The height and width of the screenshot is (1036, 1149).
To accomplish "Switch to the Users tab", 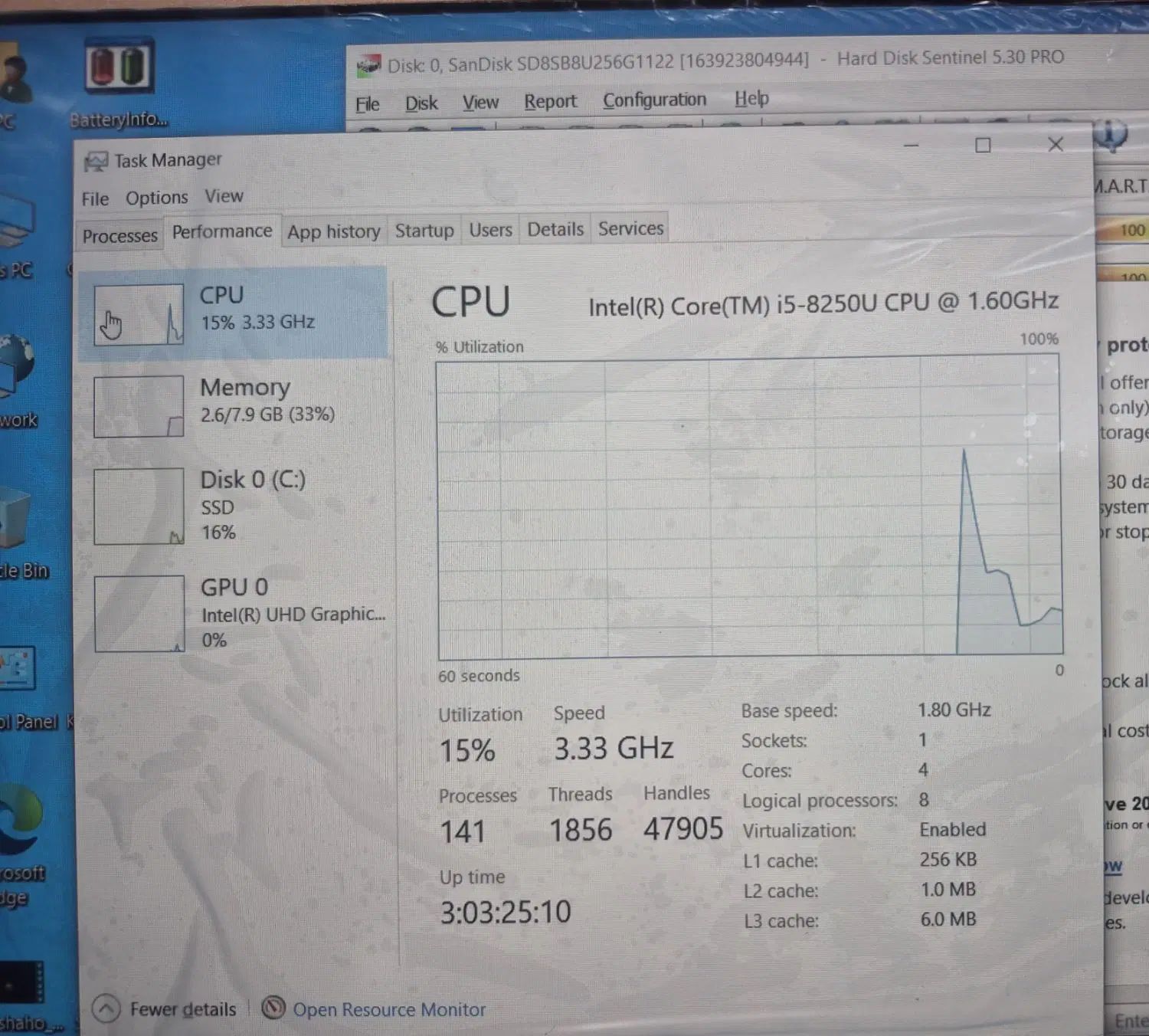I will [x=490, y=230].
